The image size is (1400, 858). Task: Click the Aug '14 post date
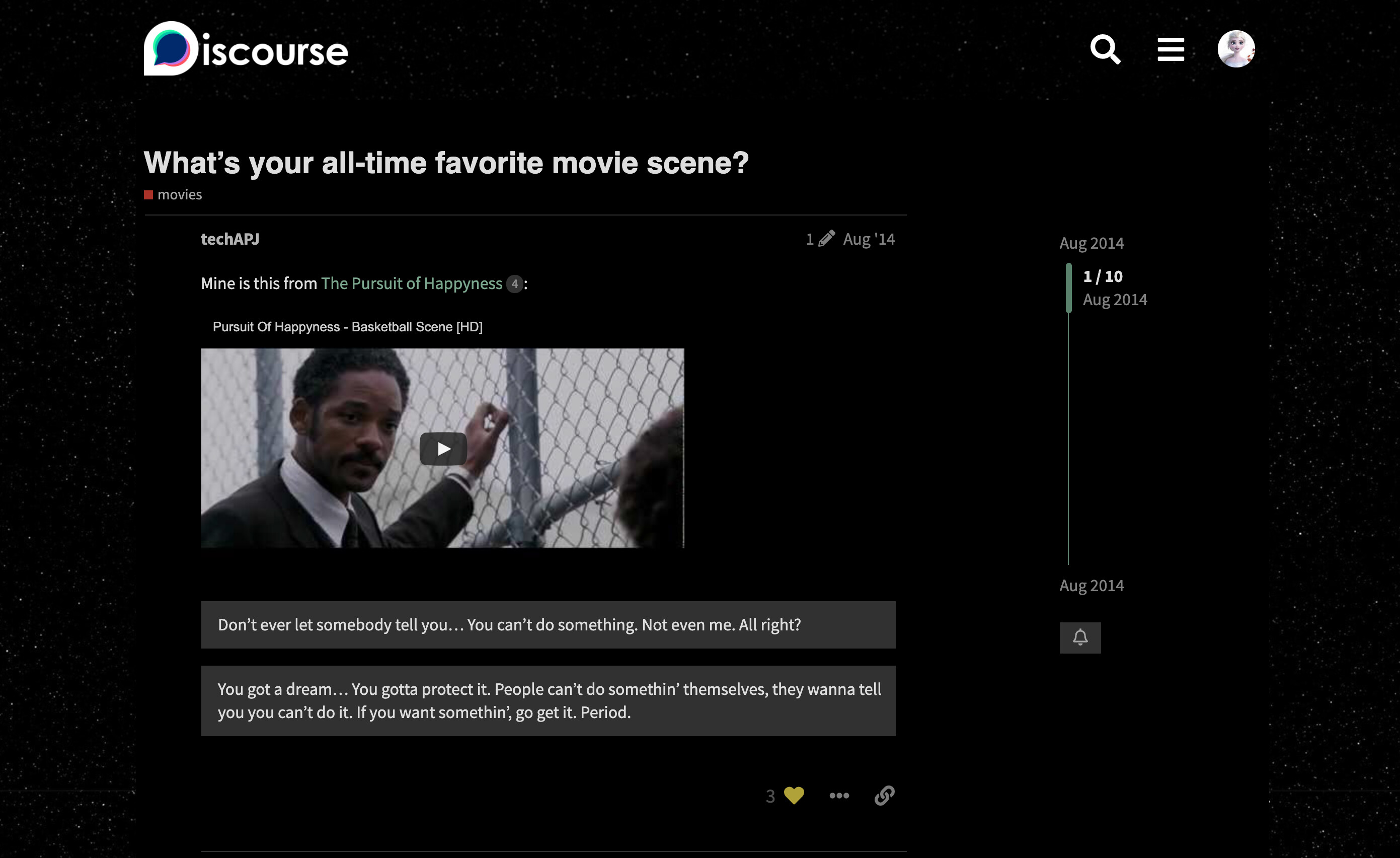pos(868,239)
